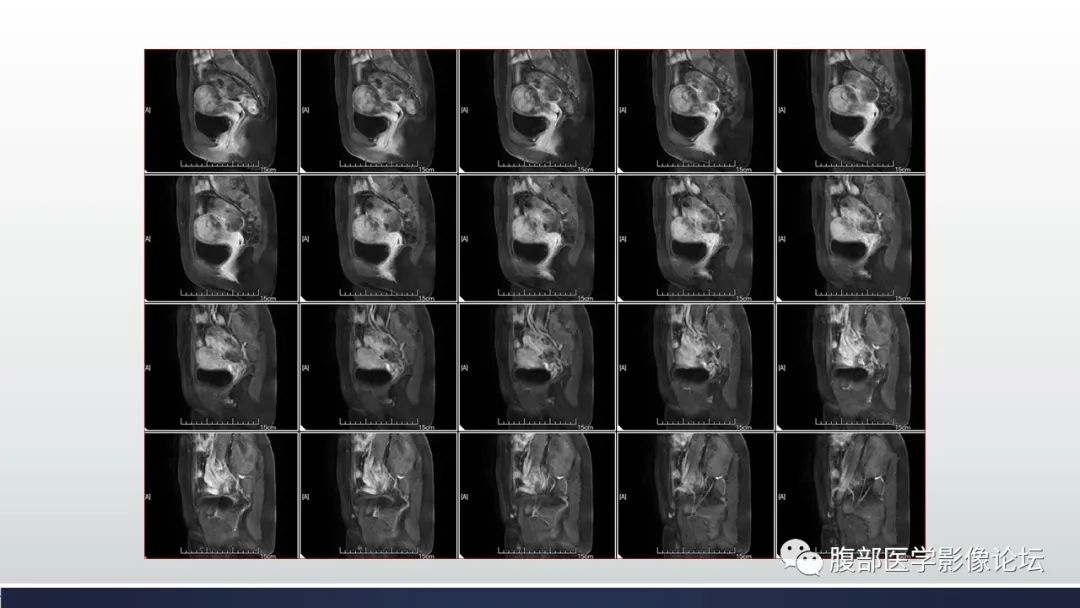Open the middle MRI image in the top row

(537, 111)
